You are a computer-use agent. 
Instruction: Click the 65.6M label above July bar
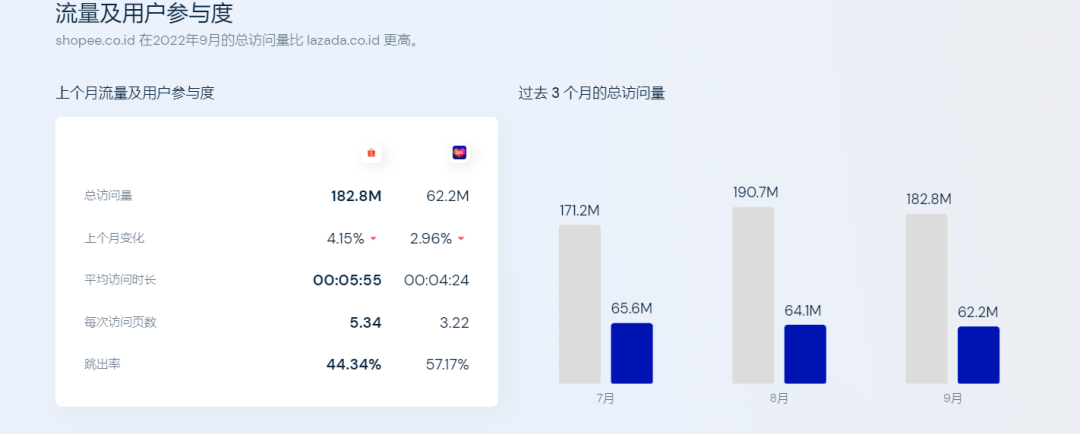(x=632, y=309)
